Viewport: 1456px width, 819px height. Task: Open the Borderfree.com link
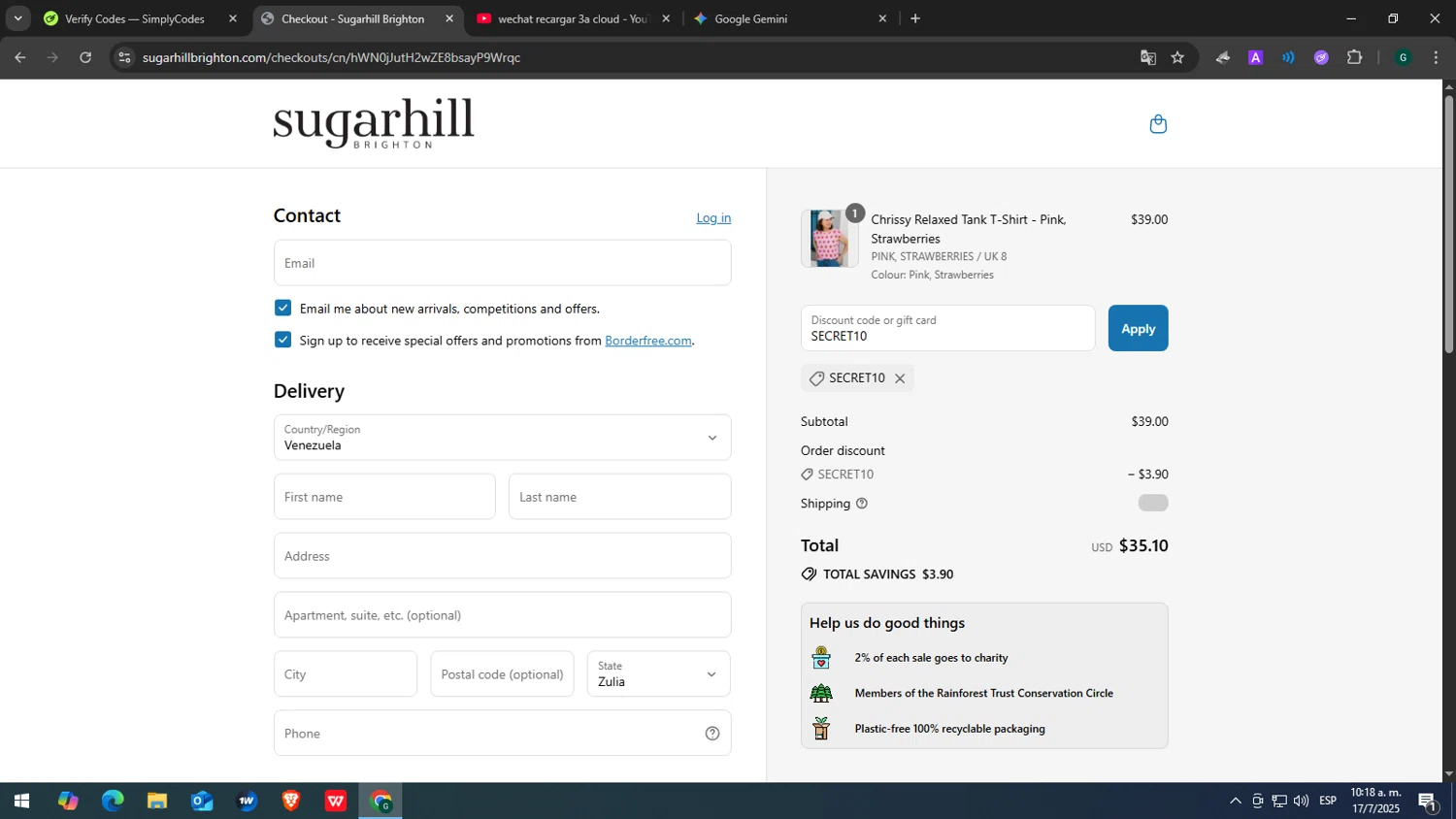(x=648, y=341)
